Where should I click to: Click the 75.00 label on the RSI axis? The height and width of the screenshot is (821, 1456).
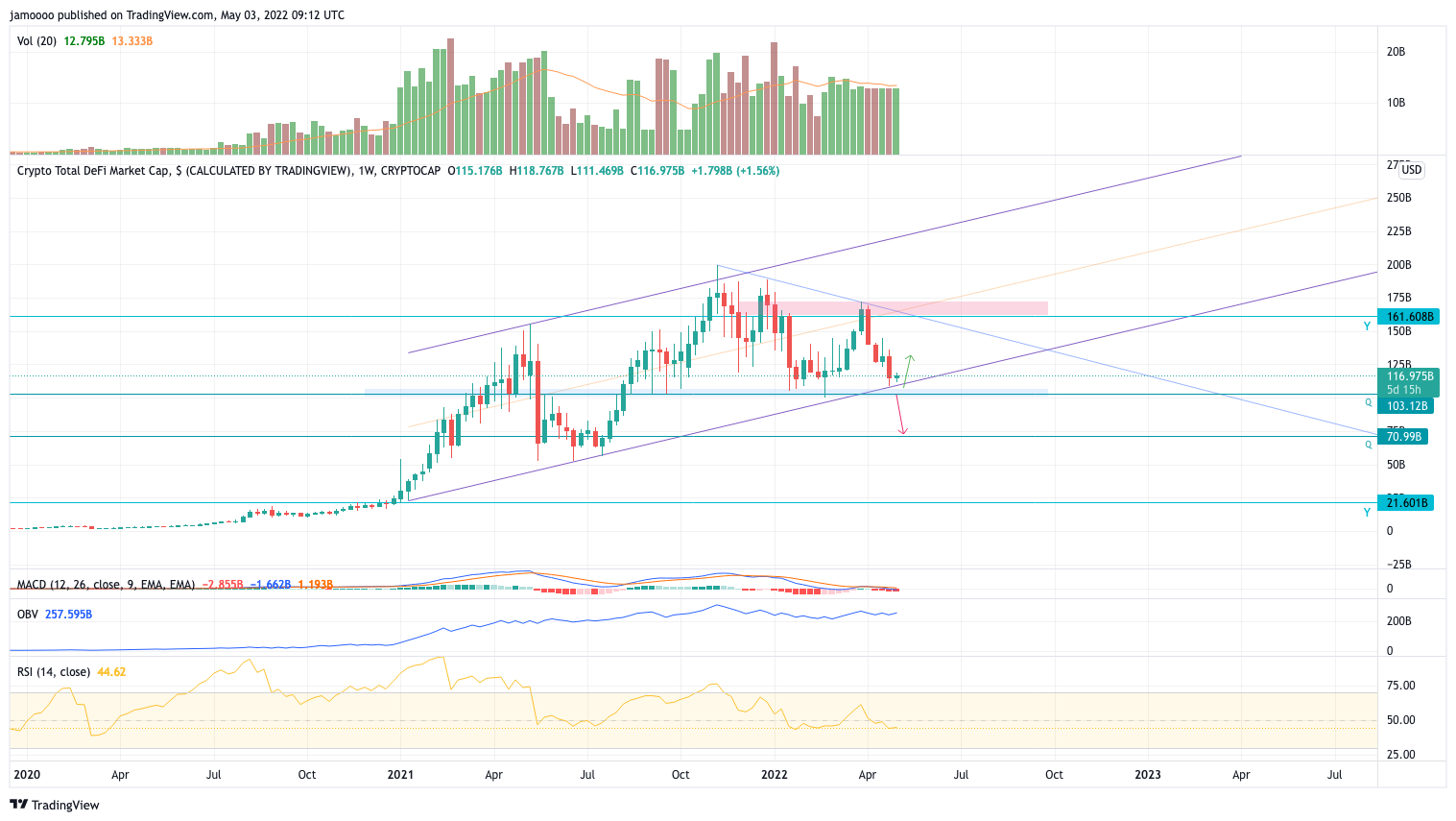point(1401,686)
